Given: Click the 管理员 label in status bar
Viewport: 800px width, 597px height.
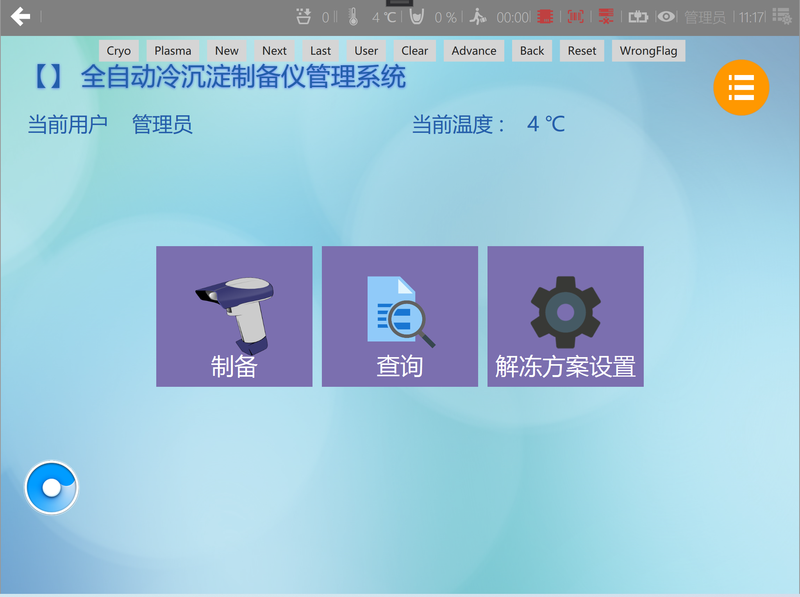Looking at the screenshot, I should pyautogui.click(x=705, y=17).
